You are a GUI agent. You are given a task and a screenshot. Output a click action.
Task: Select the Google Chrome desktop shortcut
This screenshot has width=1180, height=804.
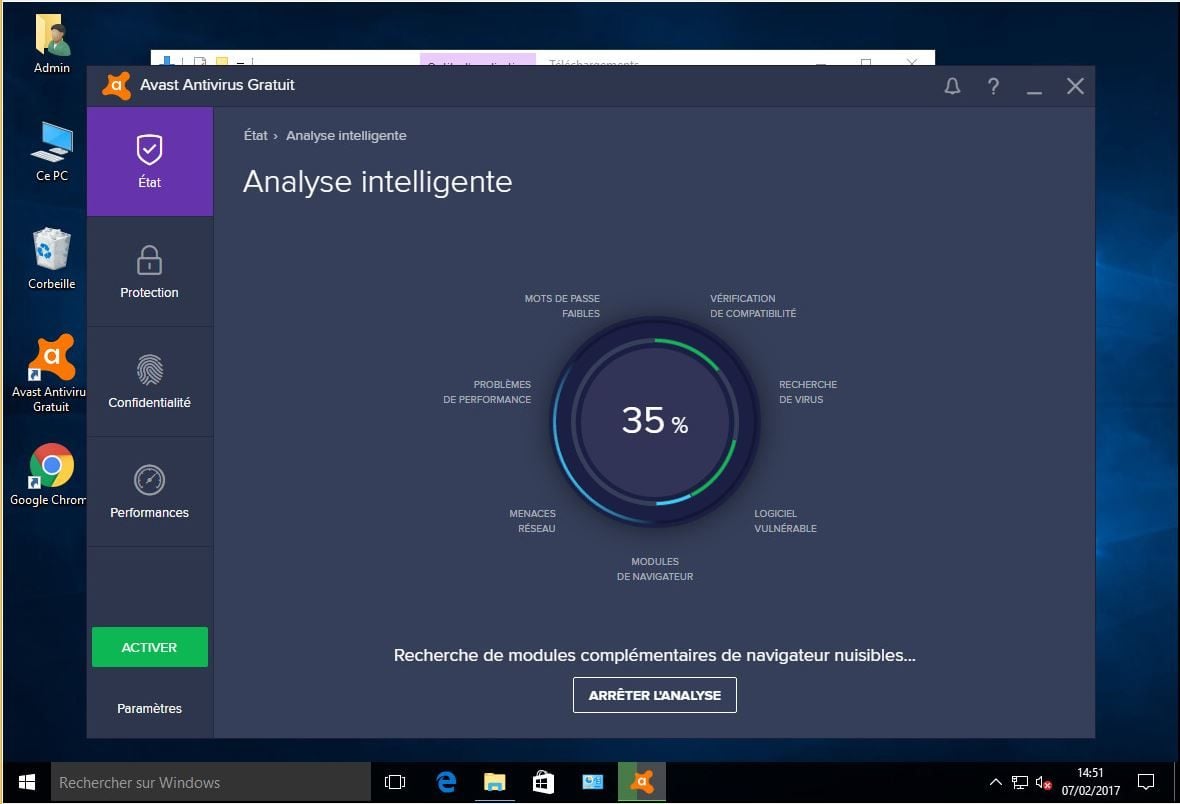[50, 475]
